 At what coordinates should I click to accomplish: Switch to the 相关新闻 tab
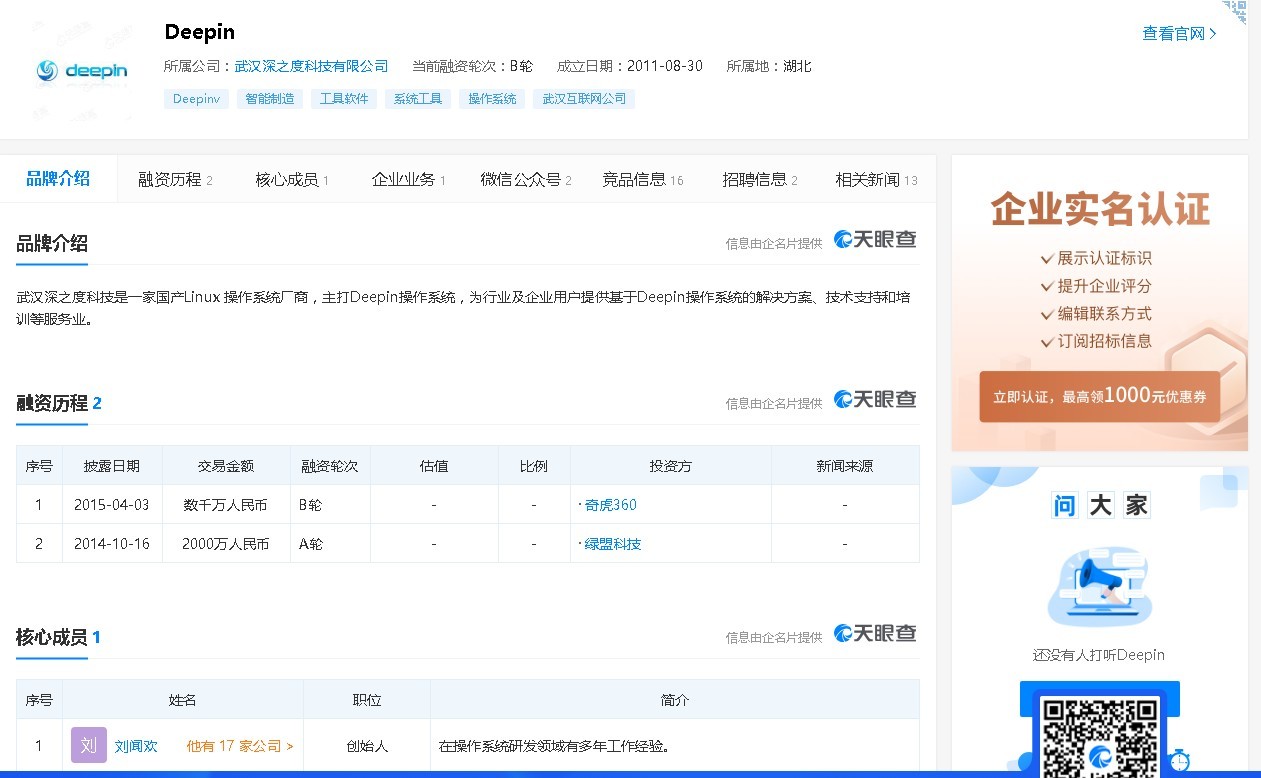click(876, 180)
